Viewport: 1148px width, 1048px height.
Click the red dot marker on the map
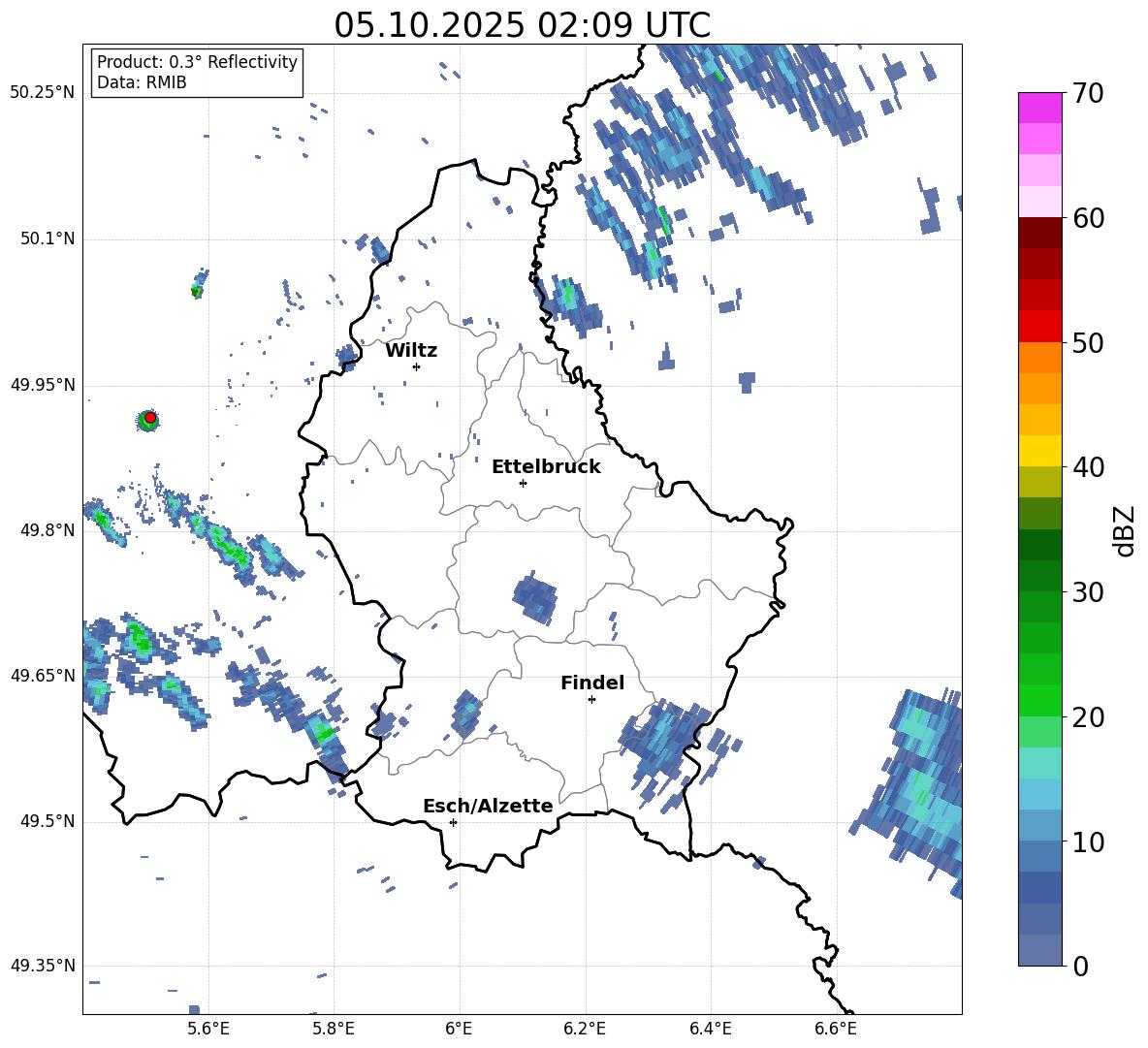click(150, 418)
